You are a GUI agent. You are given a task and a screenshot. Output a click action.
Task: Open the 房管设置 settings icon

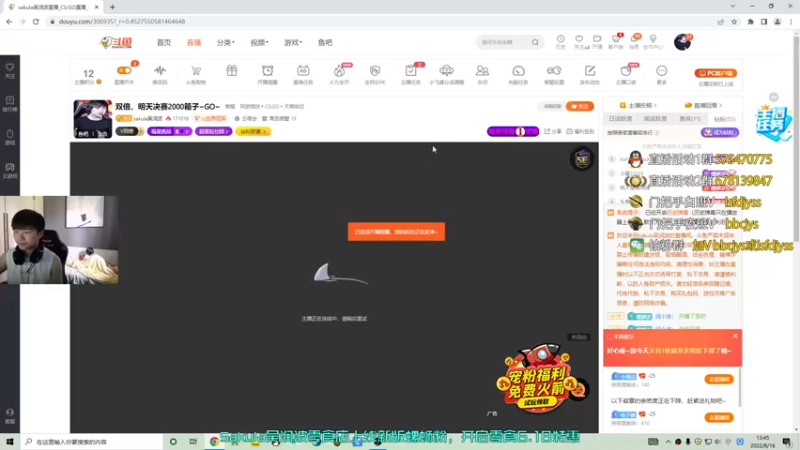[x=554, y=73]
